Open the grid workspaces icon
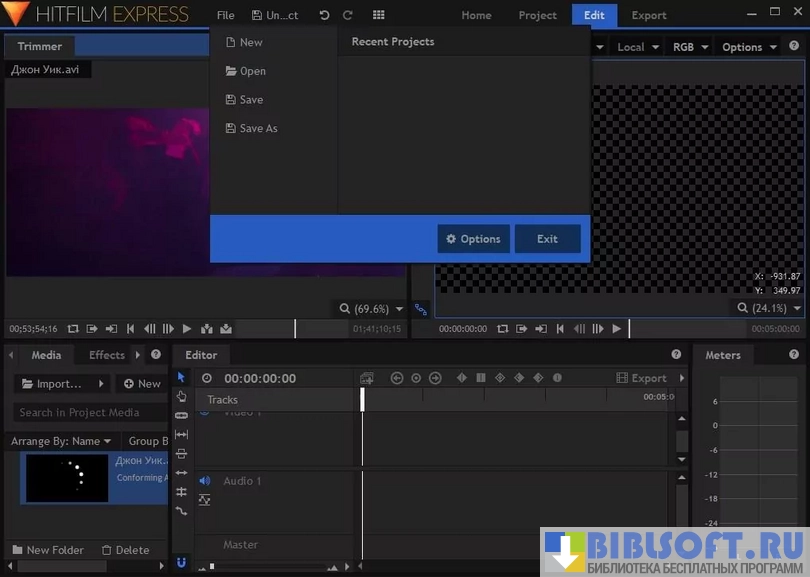Viewport: 810px width, 577px height. coord(378,15)
